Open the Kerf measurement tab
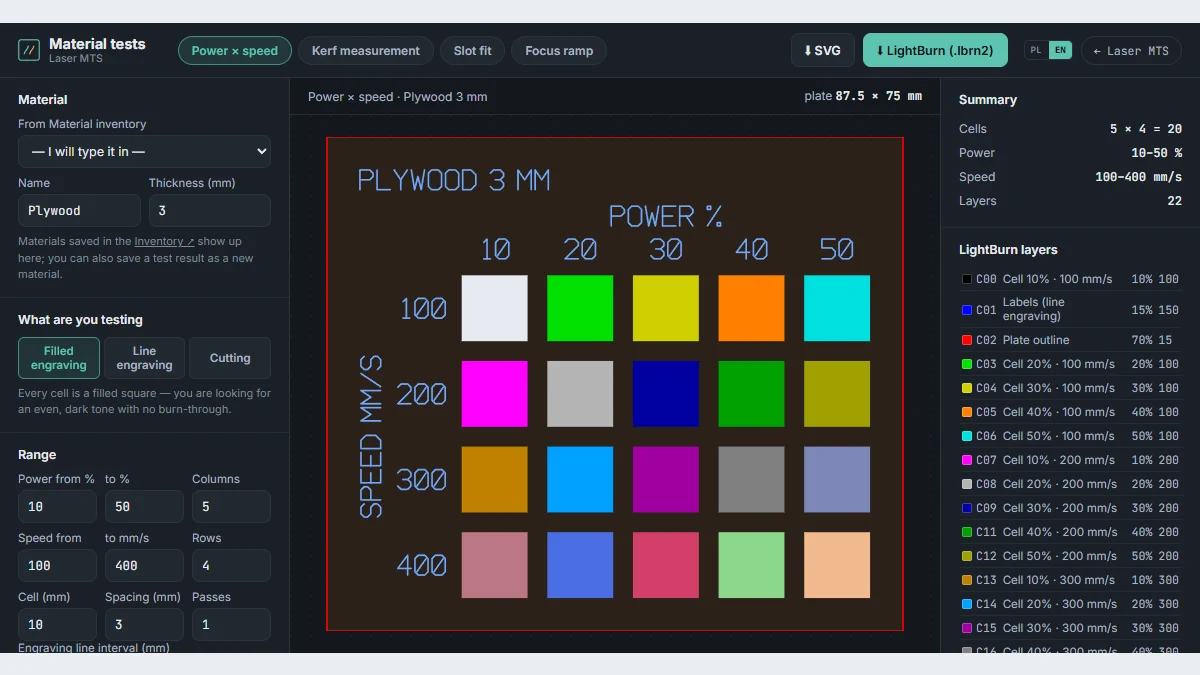The width and height of the screenshot is (1200, 675). [366, 51]
